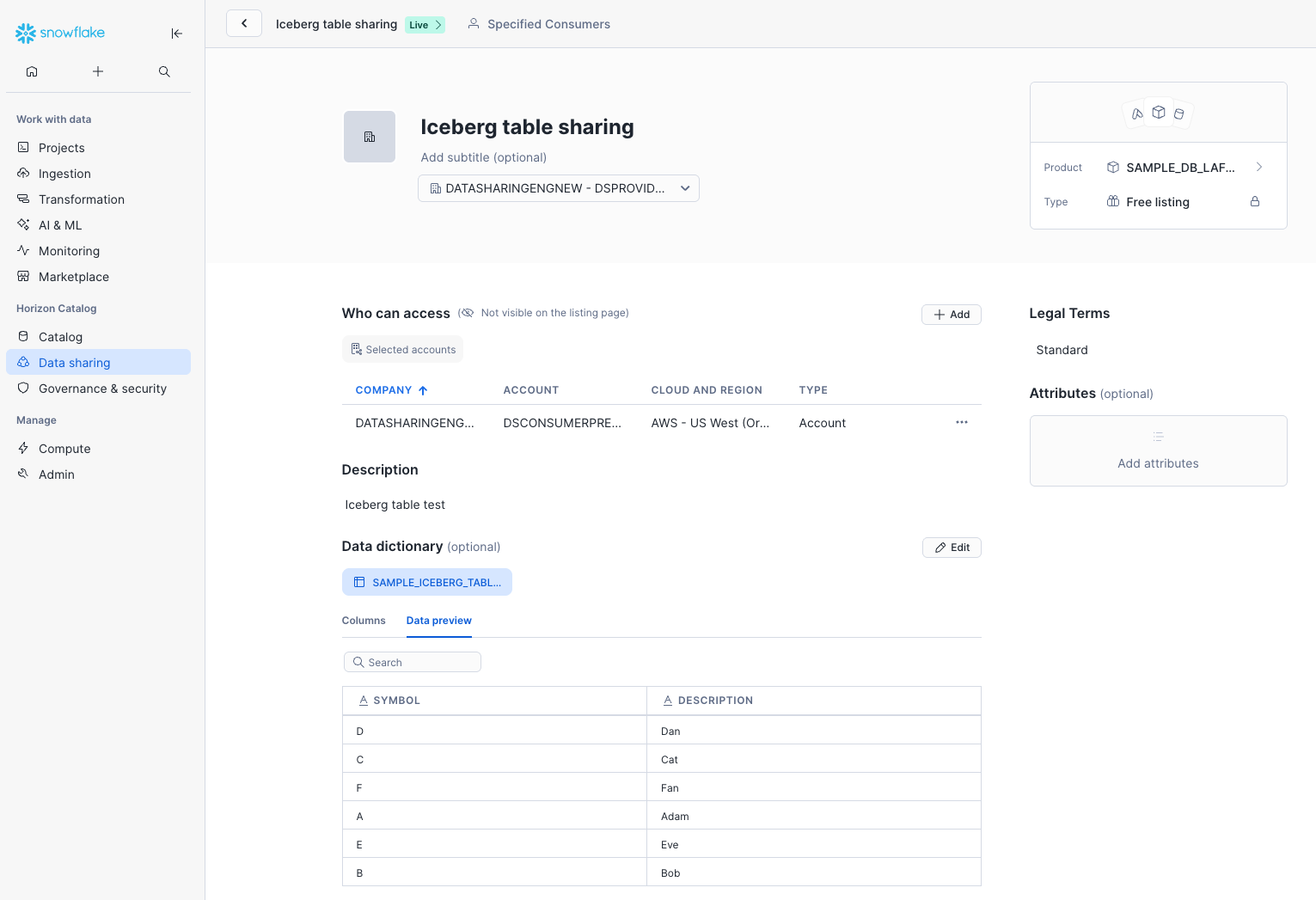
Task: Click the lock icon beside Free listing
Action: point(1255,201)
